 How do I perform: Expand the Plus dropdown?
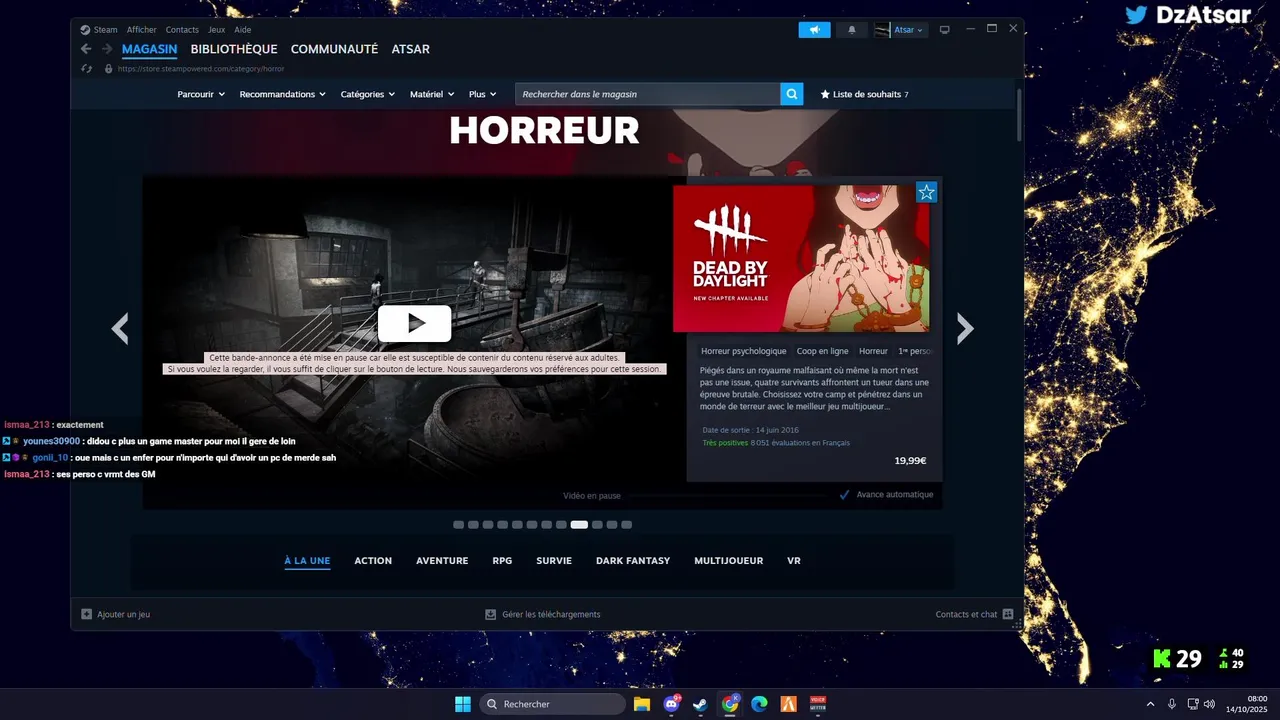tap(483, 94)
